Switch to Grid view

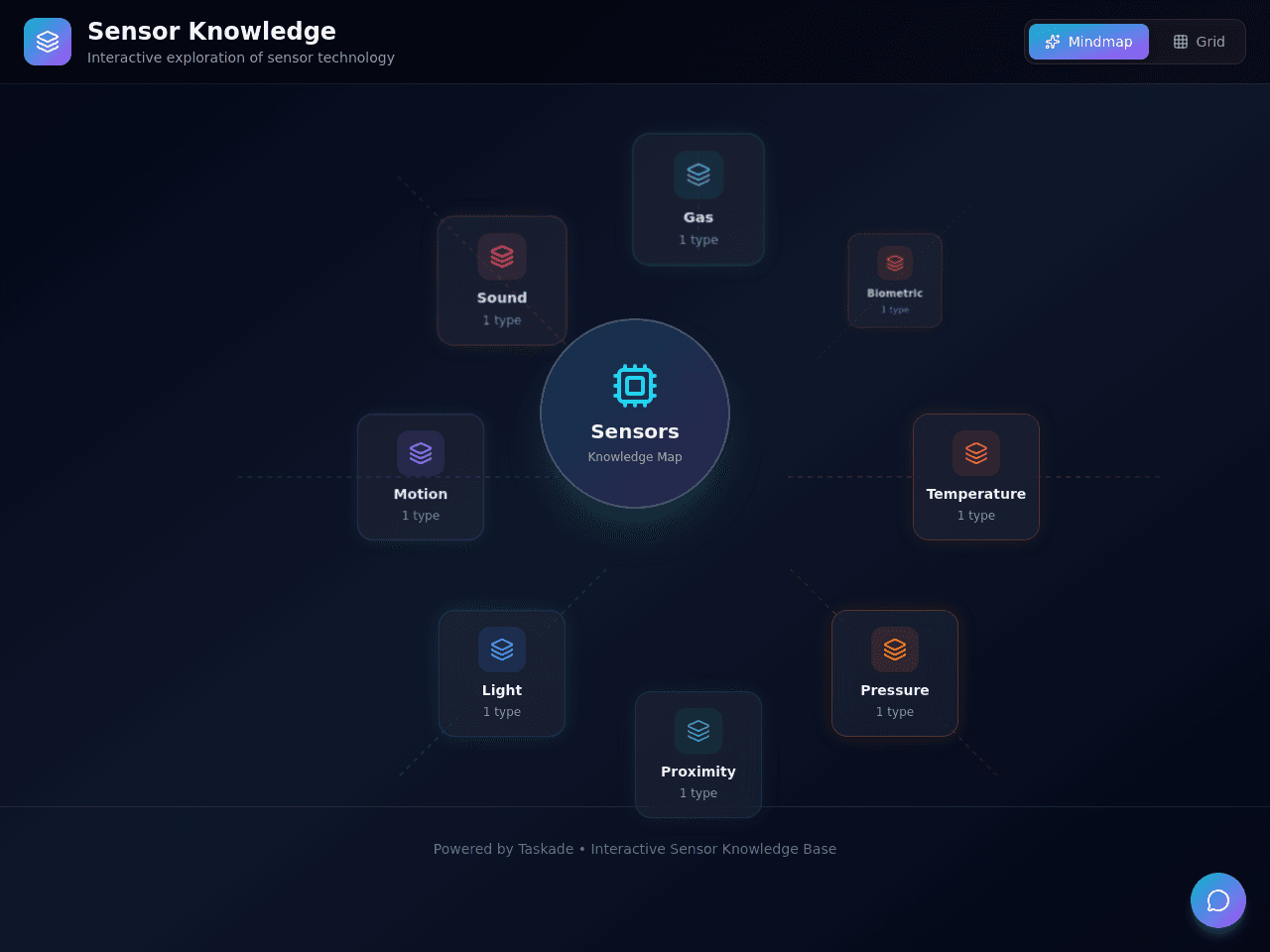point(1199,42)
